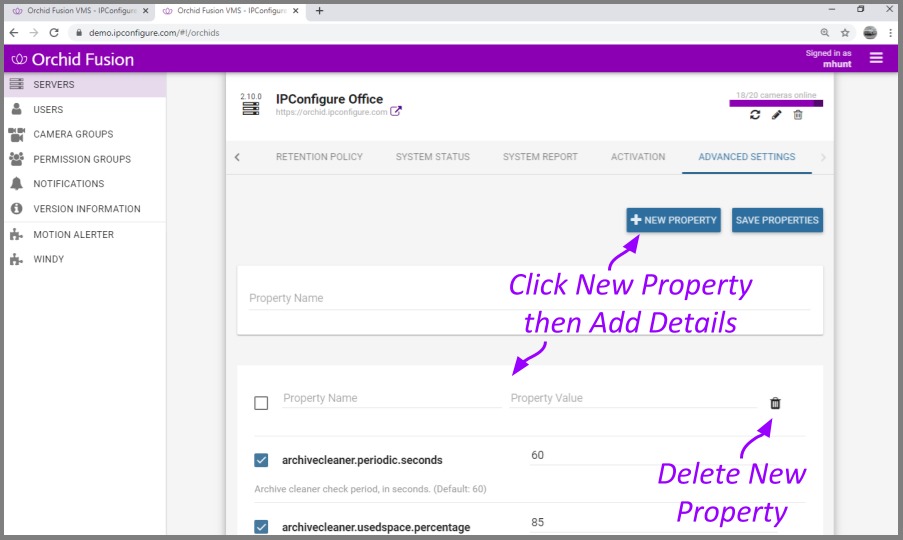Close the active Orchid Fusion browser tab

coord(295,10)
